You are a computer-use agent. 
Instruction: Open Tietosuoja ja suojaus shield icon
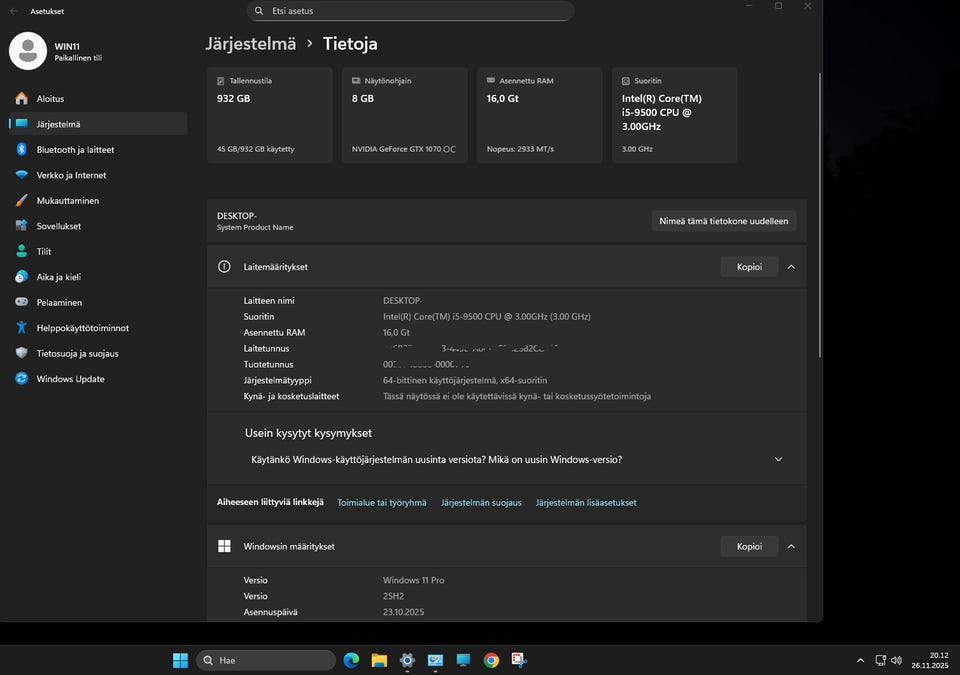21,353
